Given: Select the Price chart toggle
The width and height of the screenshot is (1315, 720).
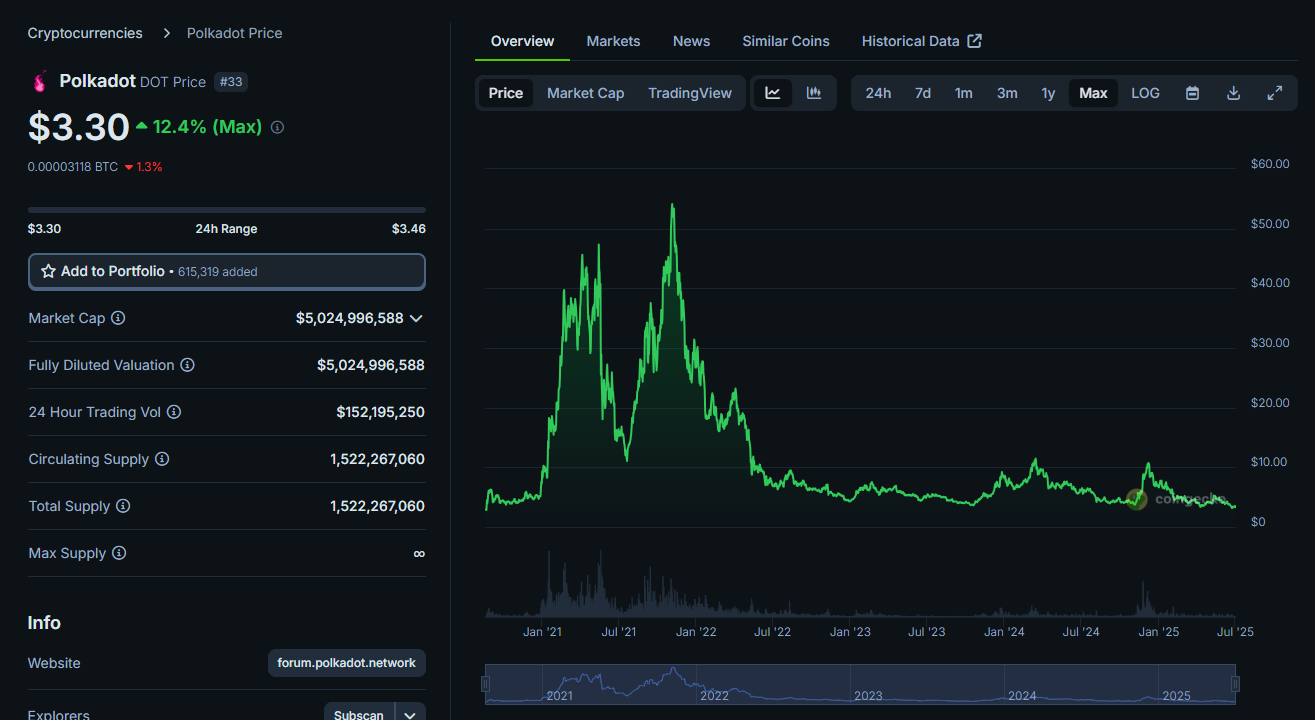Looking at the screenshot, I should click(506, 93).
